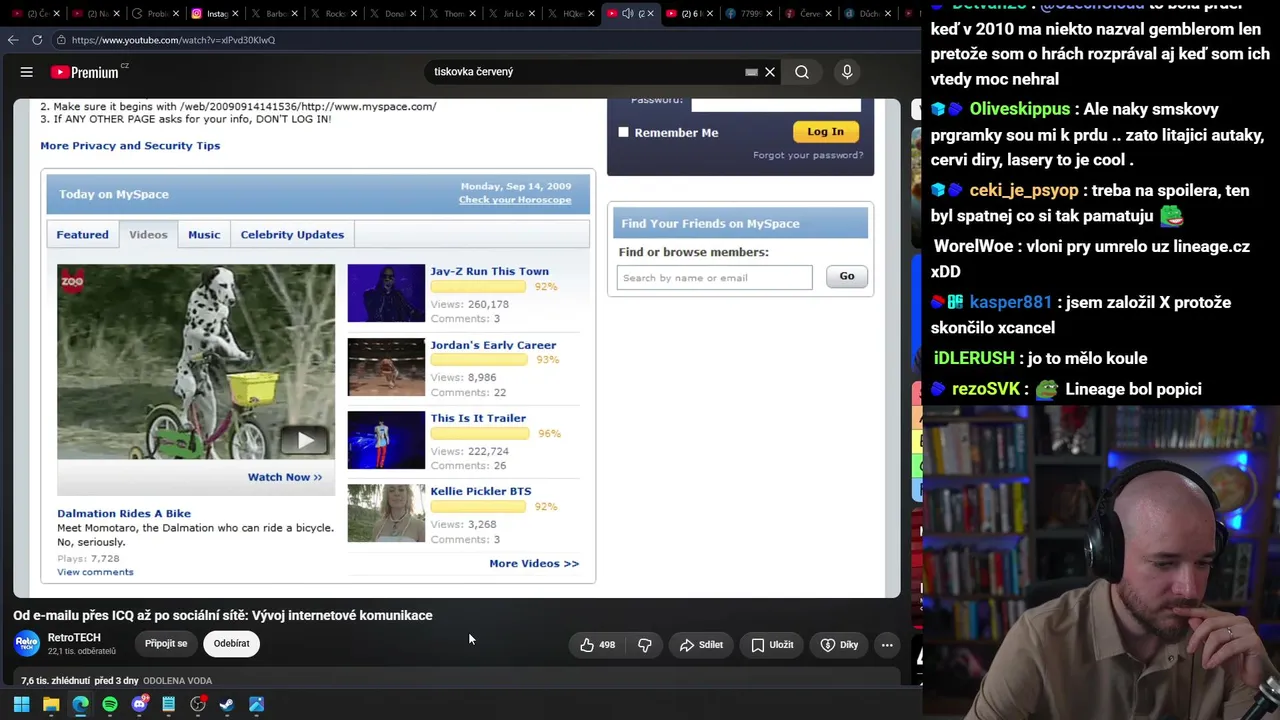Open the Windows Start menu

coord(21,704)
